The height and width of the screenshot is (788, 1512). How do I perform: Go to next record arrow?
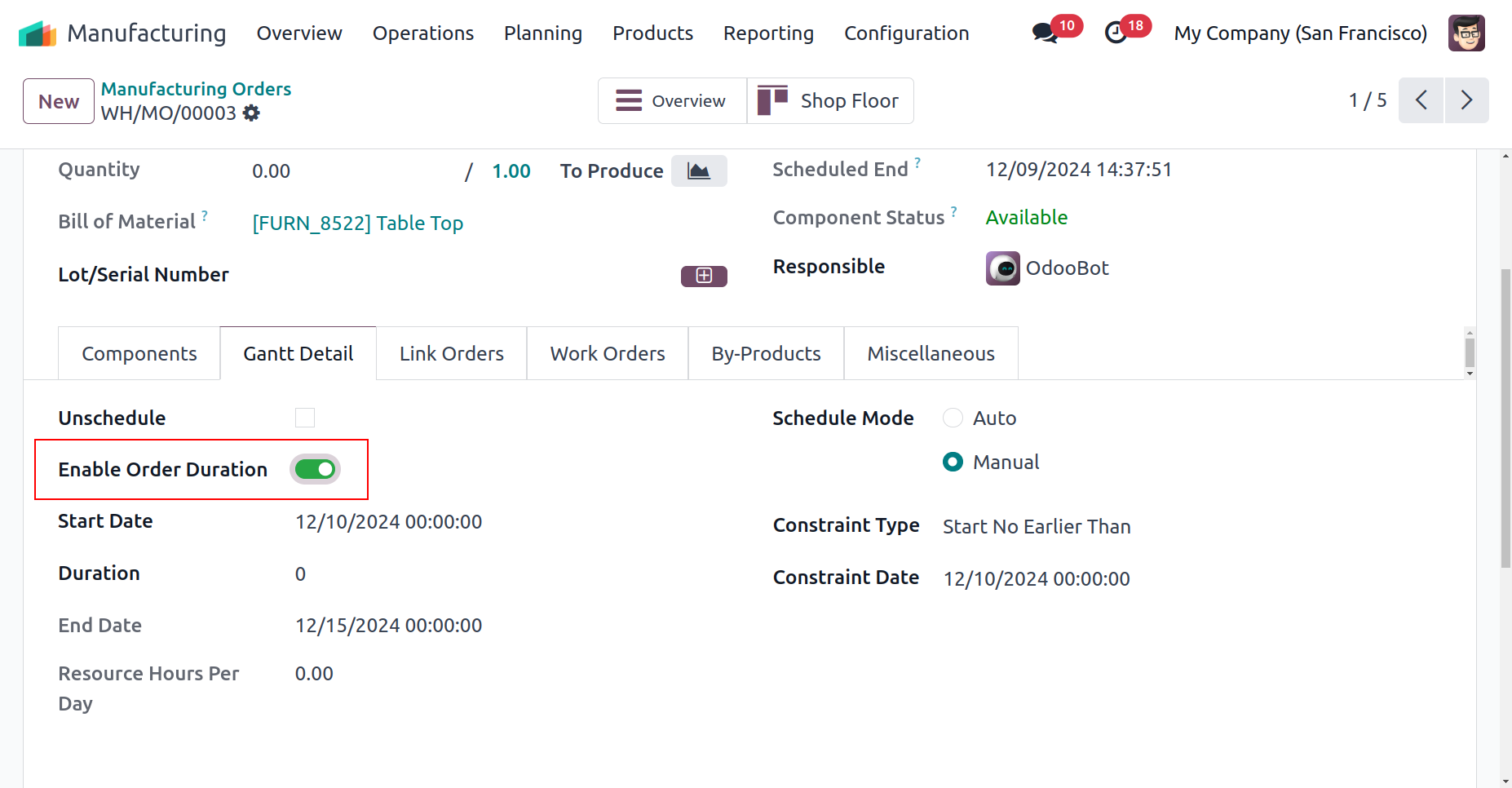tap(1466, 100)
